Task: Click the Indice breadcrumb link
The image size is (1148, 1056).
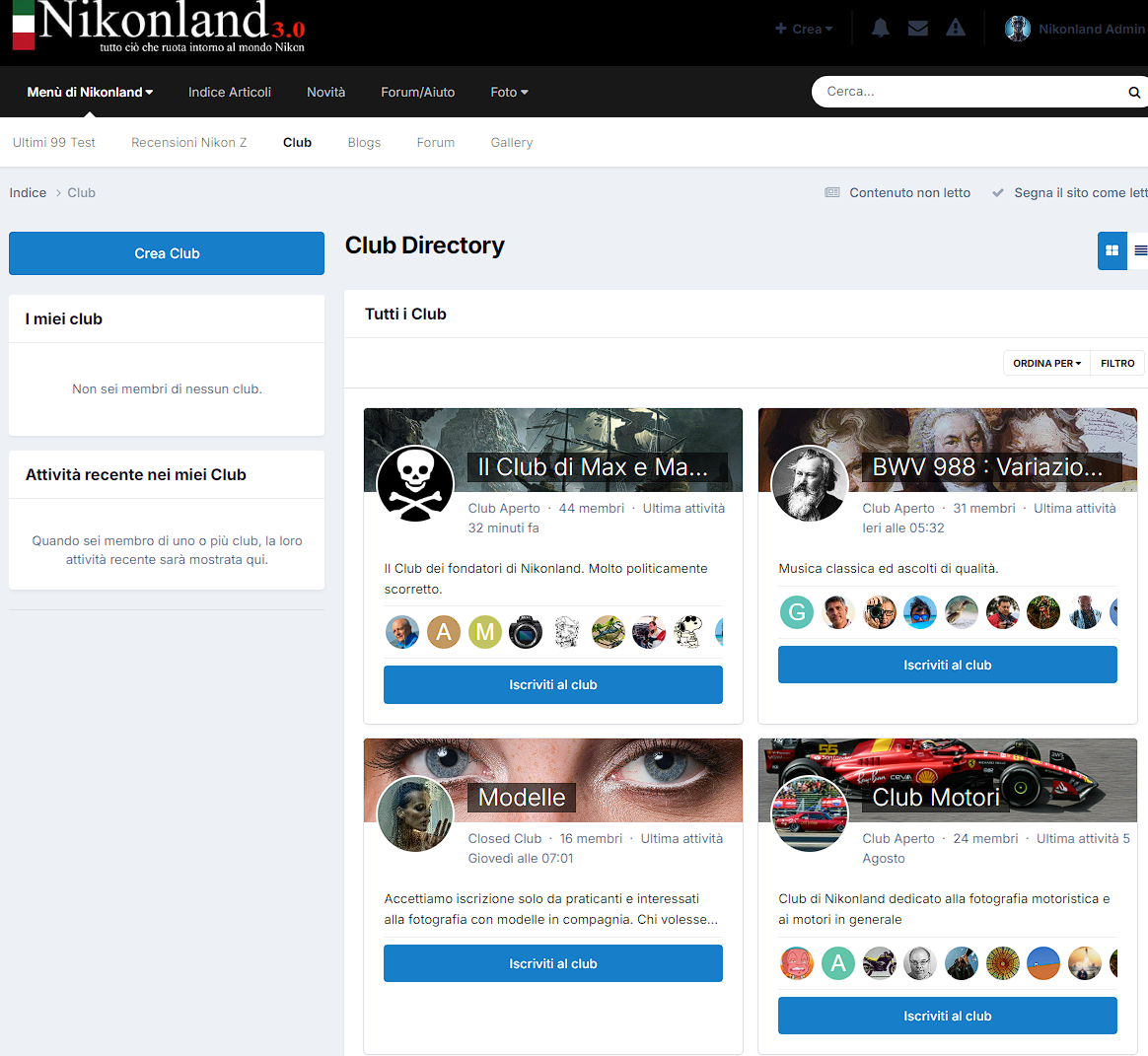Action: (x=28, y=192)
